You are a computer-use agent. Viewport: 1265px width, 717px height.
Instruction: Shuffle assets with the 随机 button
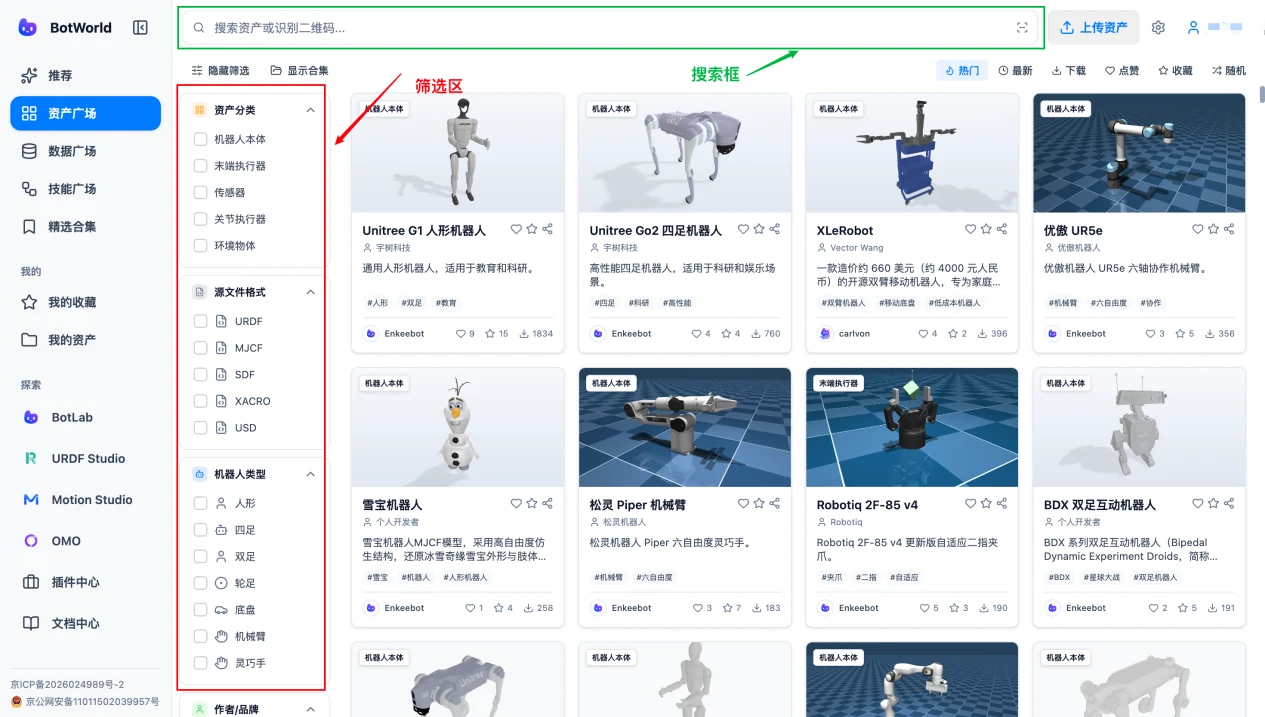(x=1228, y=71)
